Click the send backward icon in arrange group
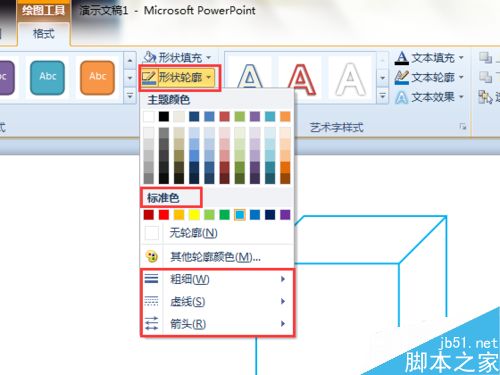The image size is (500, 375). pyautogui.click(x=485, y=77)
